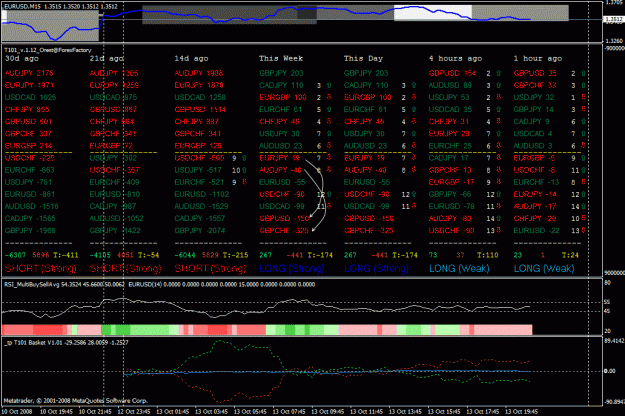The image size is (625, 416).
Task: Click the T:24 total under 1 hour ago
Action: click(570, 255)
